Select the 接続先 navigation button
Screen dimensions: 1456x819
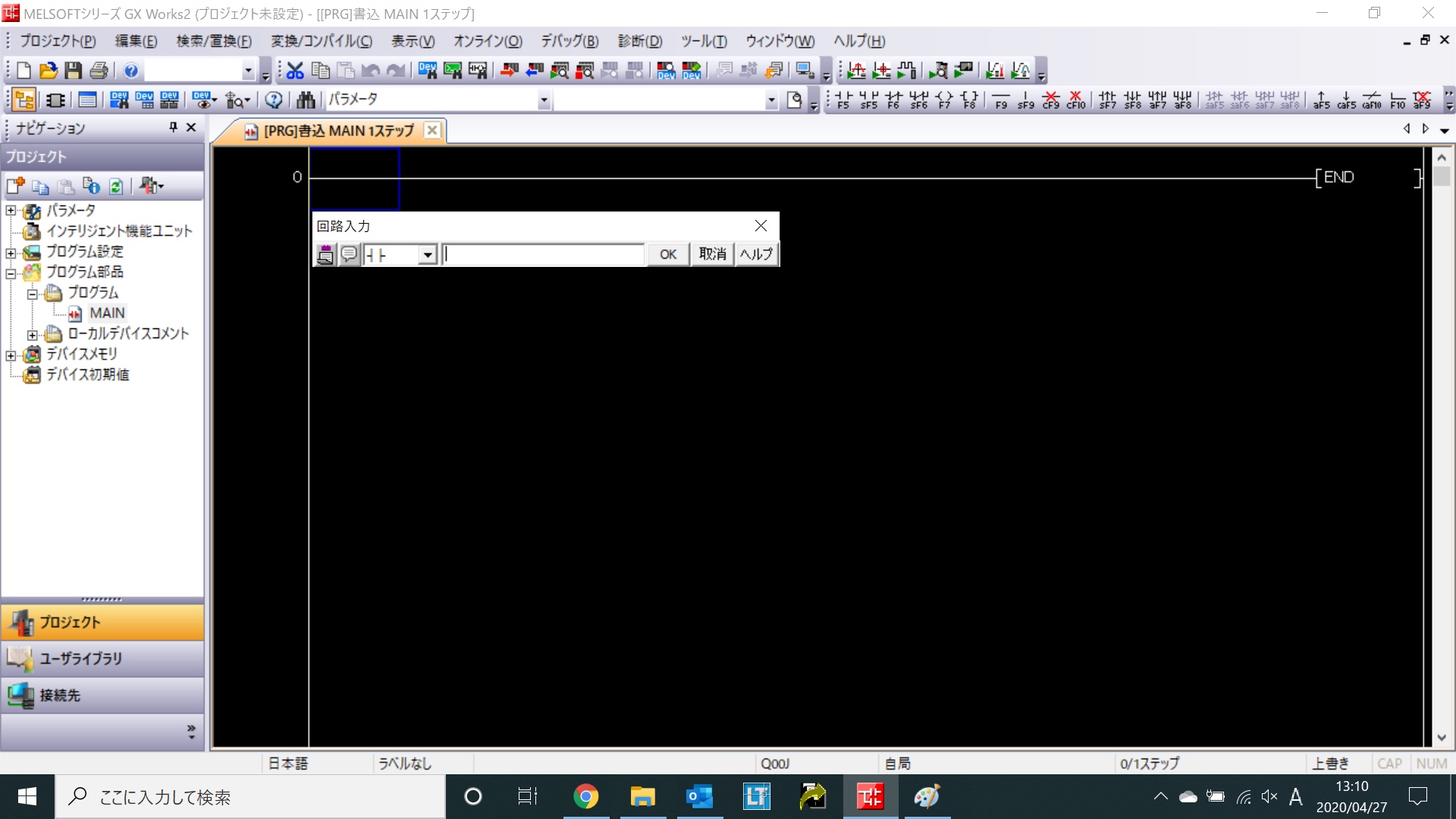coord(102,695)
